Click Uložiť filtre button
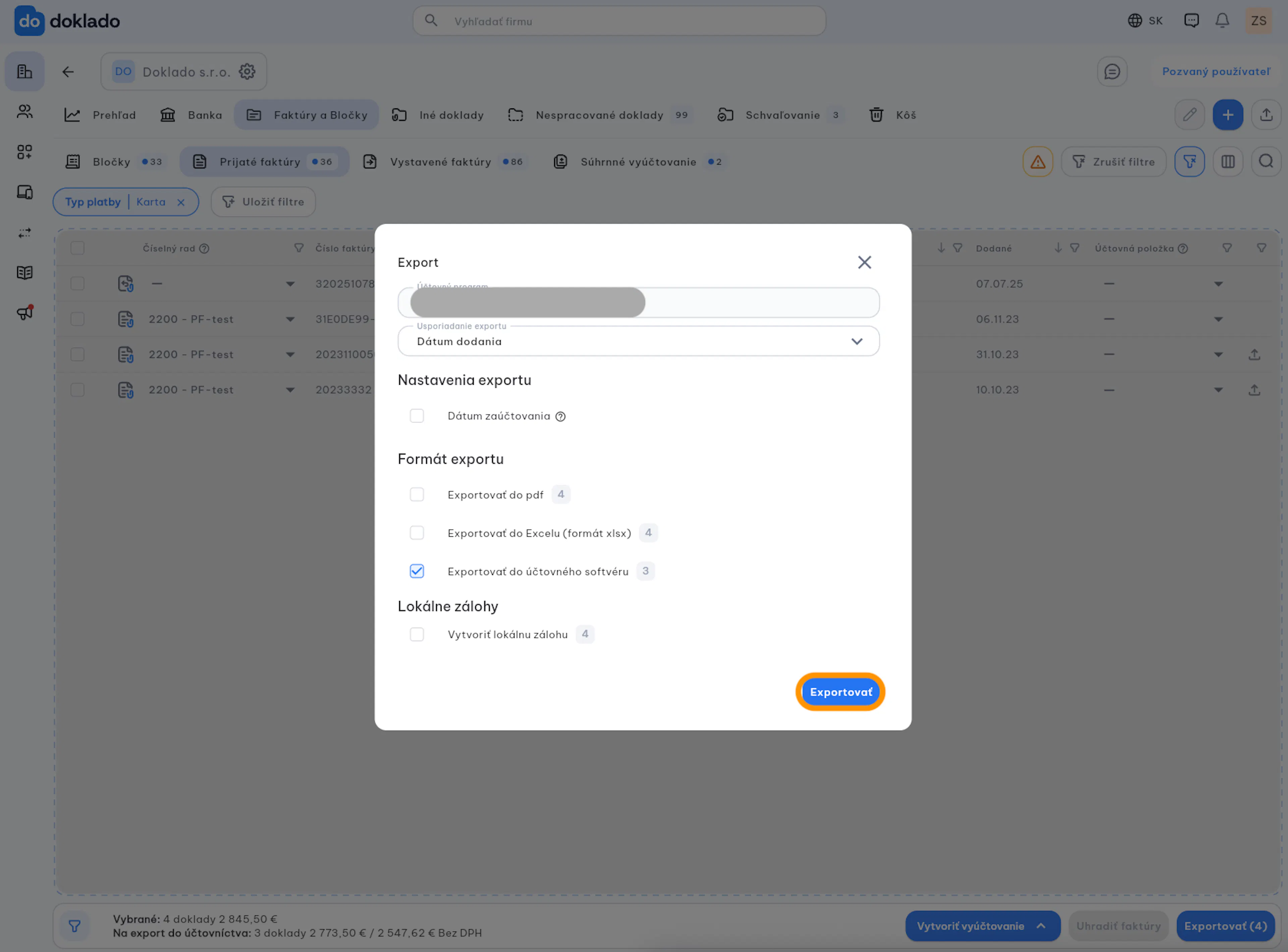Viewport: 1288px width, 952px height. (x=263, y=202)
